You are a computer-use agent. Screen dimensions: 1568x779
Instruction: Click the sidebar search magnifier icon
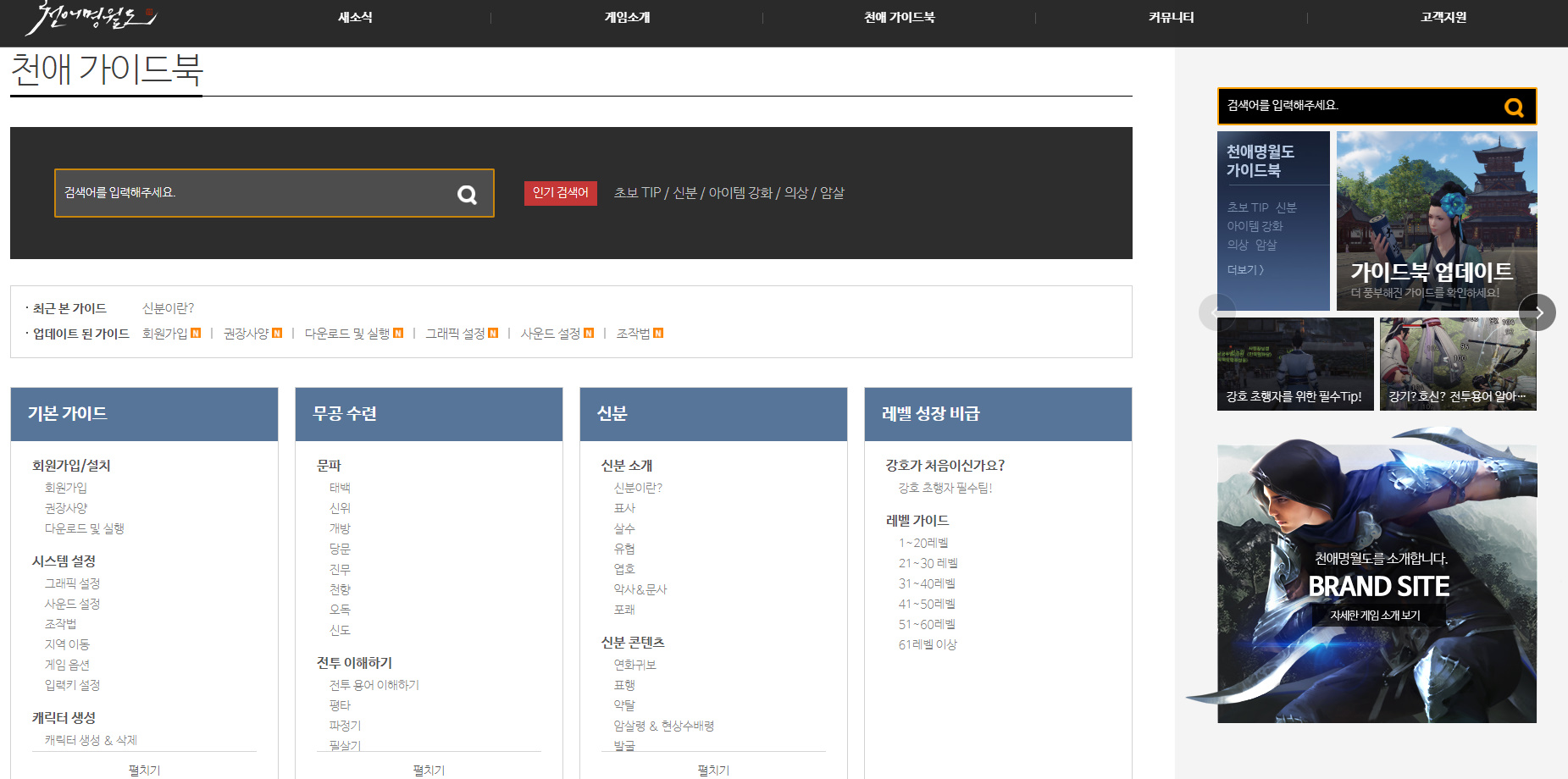pyautogui.click(x=1513, y=108)
